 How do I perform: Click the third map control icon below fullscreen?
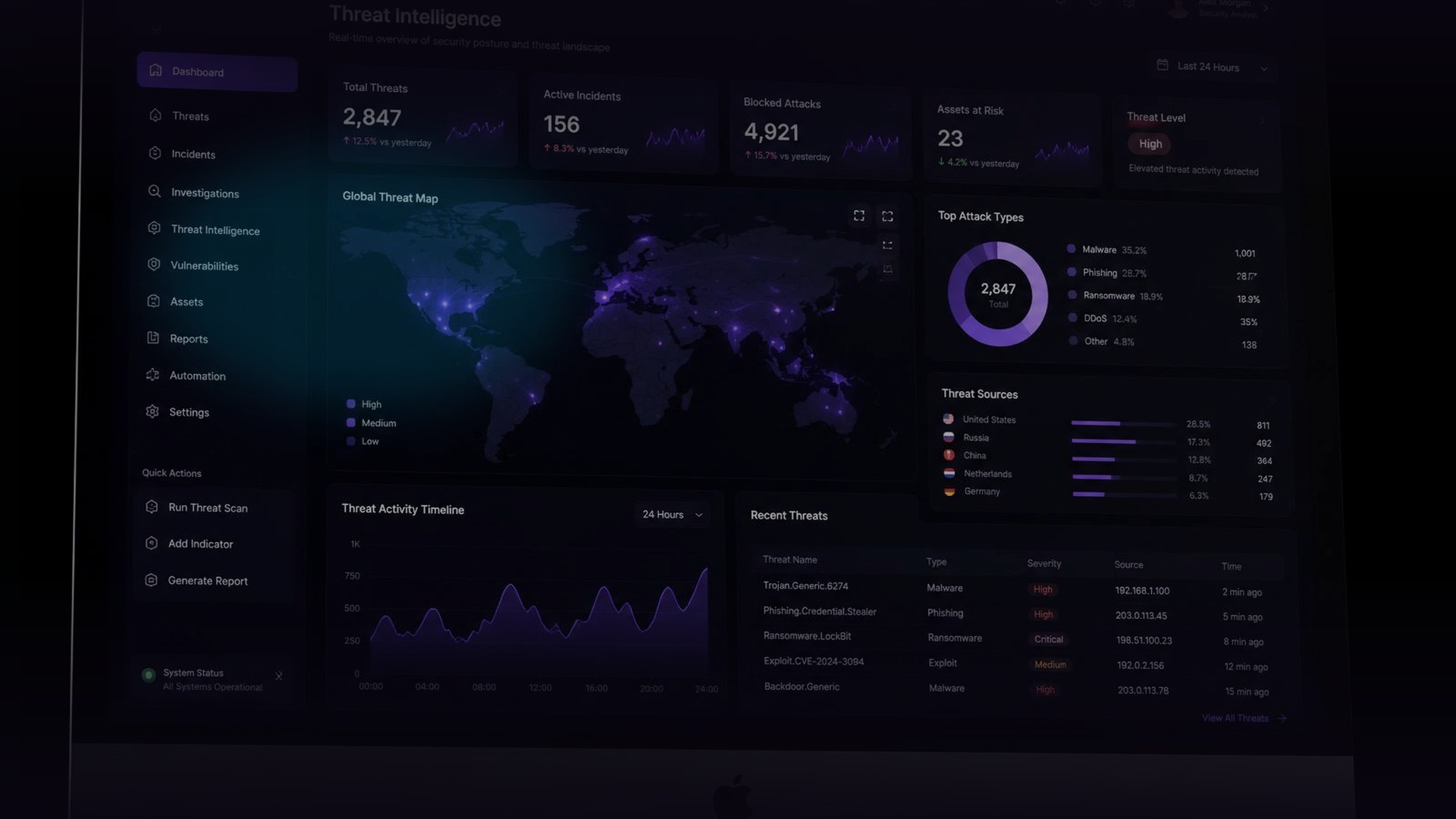coord(887,245)
